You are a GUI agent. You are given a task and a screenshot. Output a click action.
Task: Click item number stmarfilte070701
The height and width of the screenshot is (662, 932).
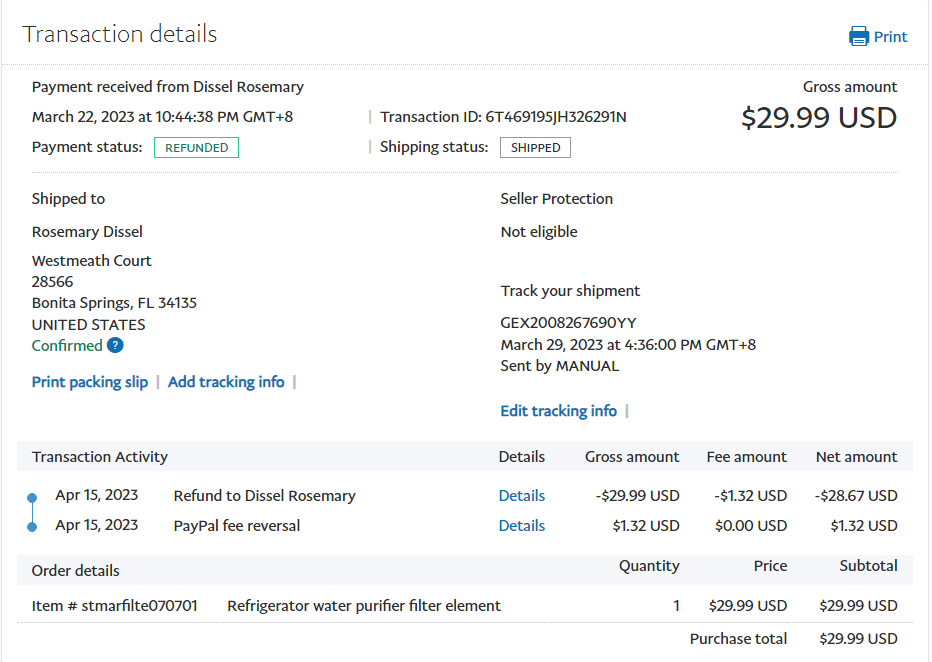[x=138, y=606]
